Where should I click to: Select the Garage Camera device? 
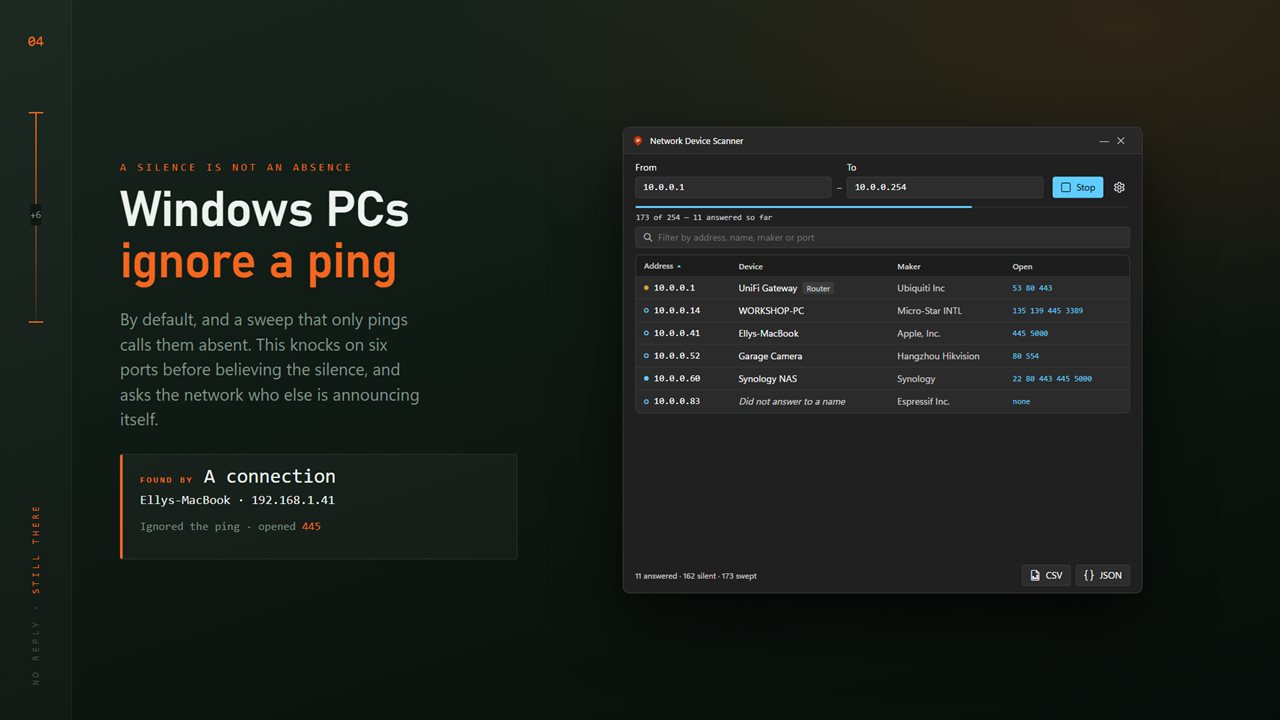coord(770,356)
